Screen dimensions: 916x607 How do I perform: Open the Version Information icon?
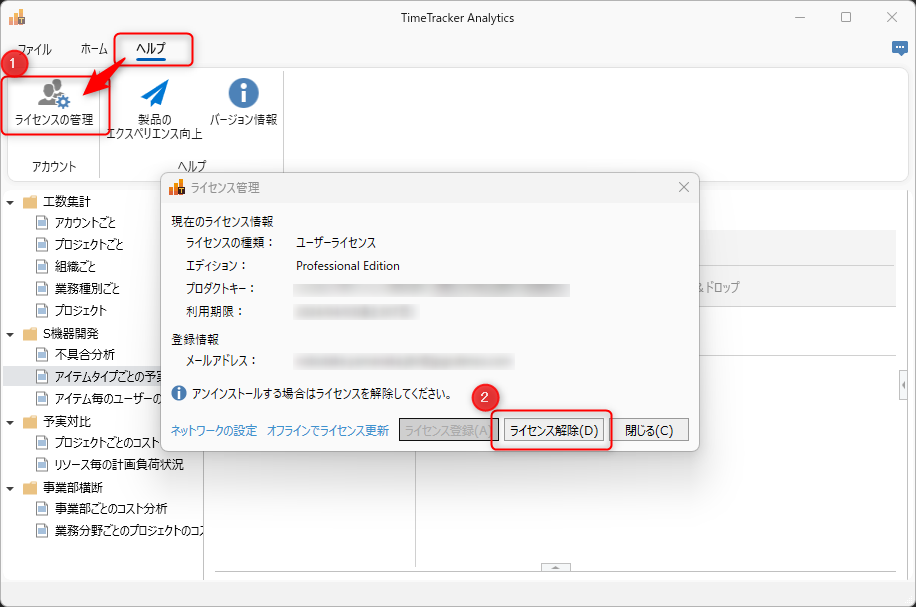click(243, 95)
